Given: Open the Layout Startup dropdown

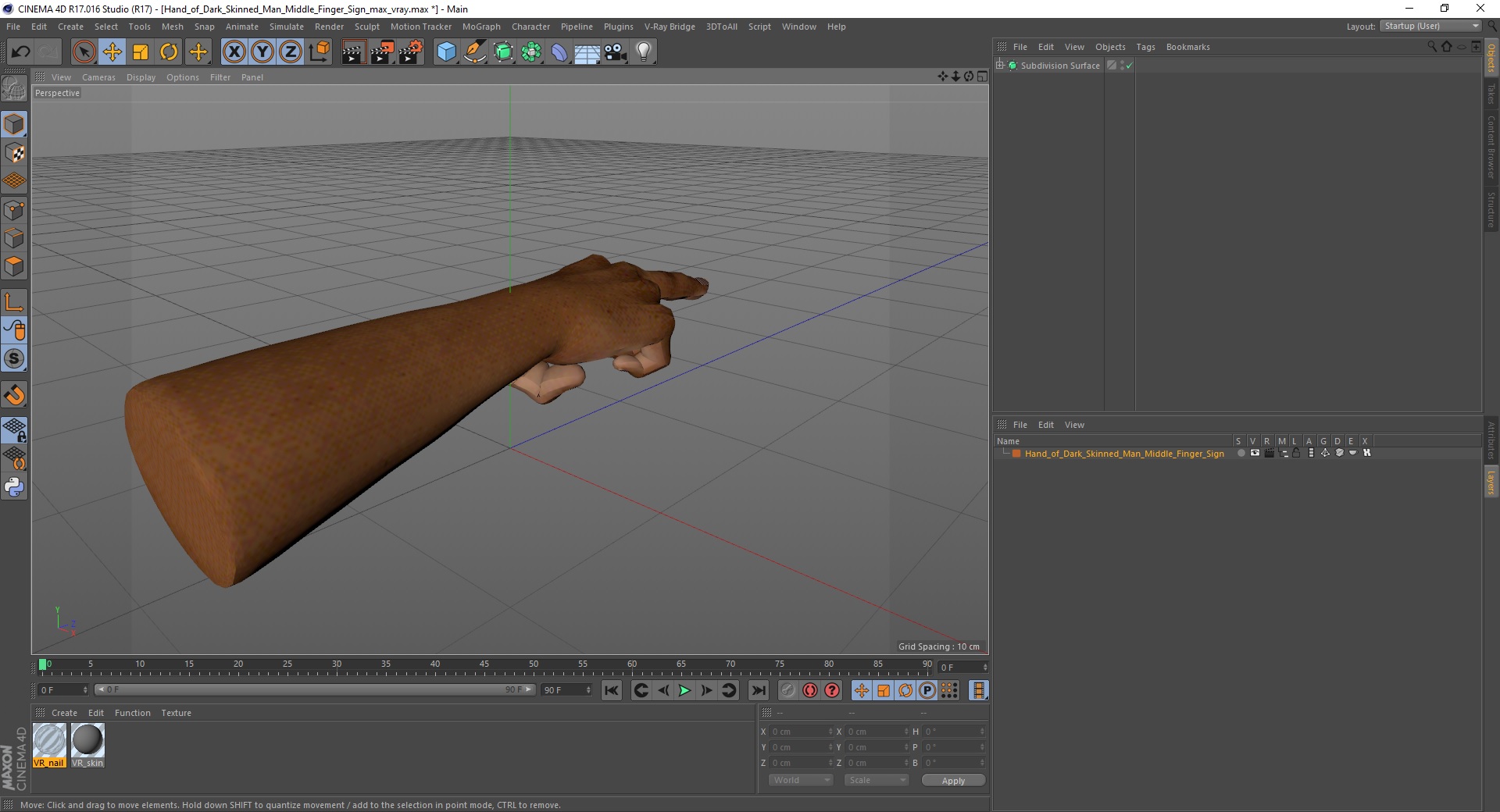Looking at the screenshot, I should pos(1431,27).
